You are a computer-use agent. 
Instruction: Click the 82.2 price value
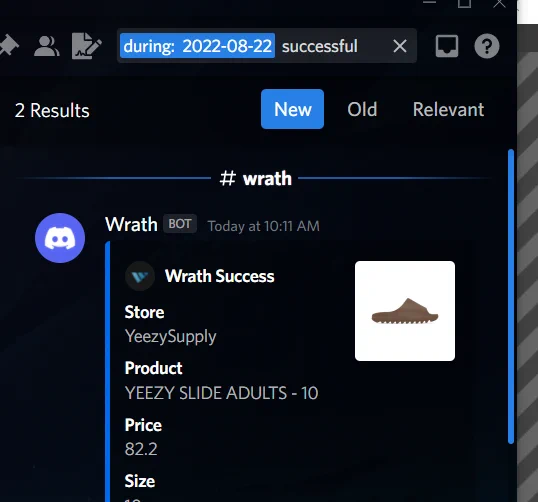pos(141,449)
